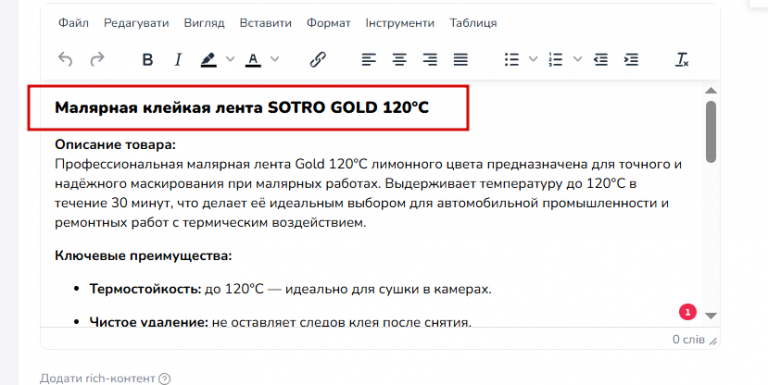Insert a link with chain icon
The width and height of the screenshot is (768, 385).
[x=317, y=60]
